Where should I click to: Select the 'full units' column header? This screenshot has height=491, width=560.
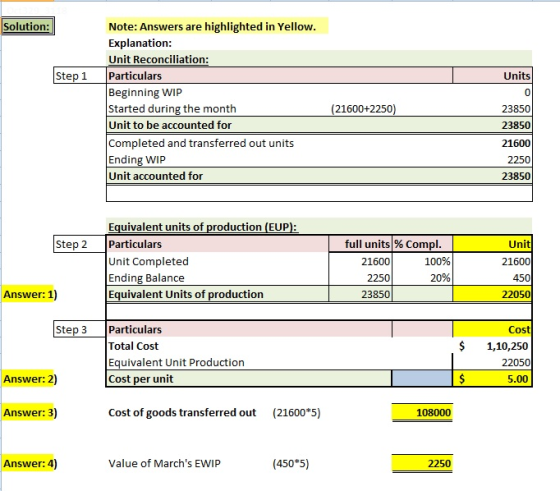[360, 244]
